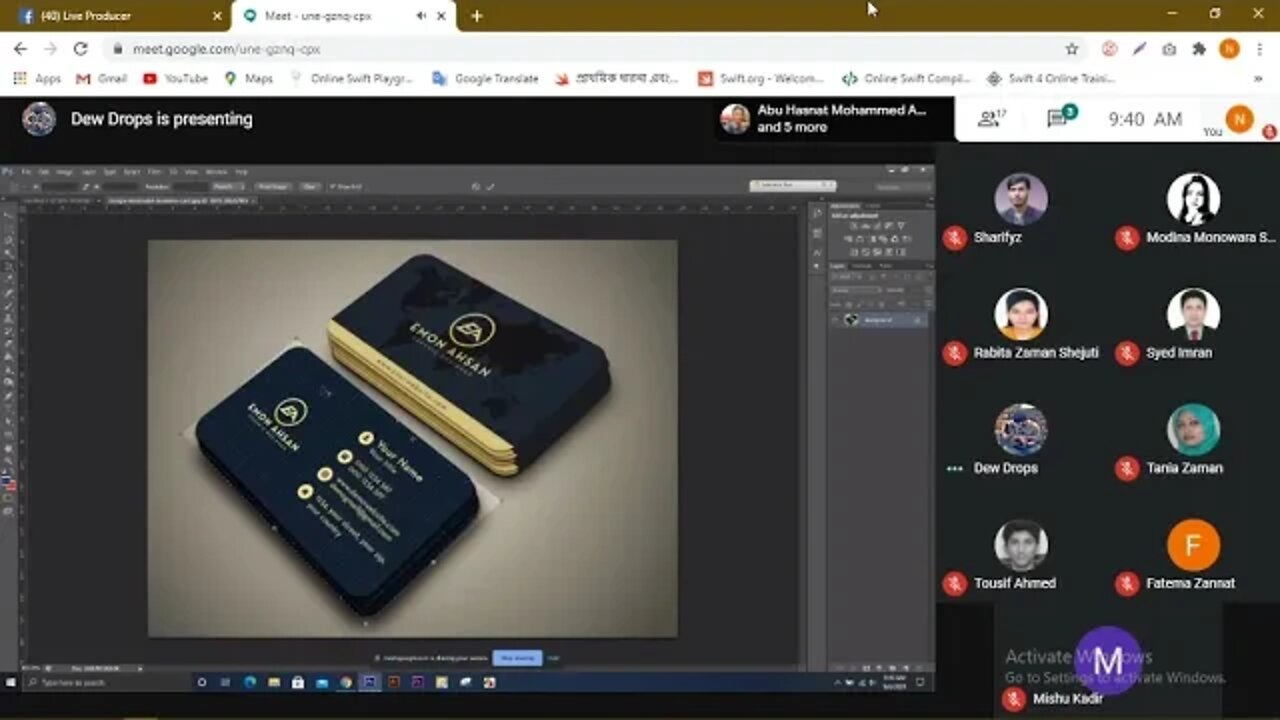Select Dew Drops participant tile
This screenshot has width=1280, height=720.
pos(1021,441)
